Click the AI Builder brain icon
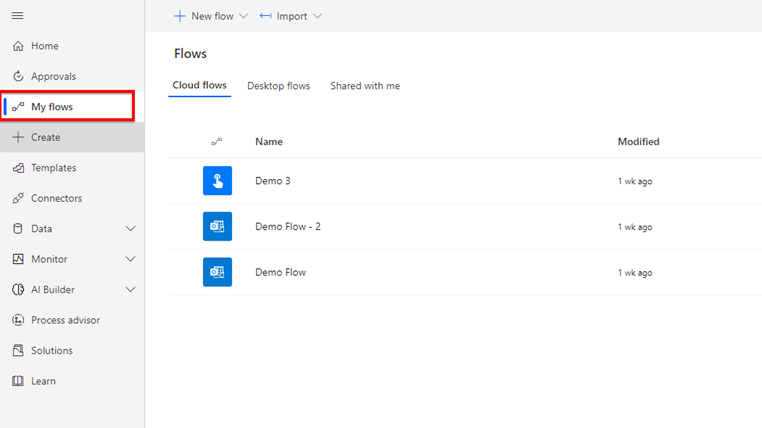The height and width of the screenshot is (428, 762). 18,290
